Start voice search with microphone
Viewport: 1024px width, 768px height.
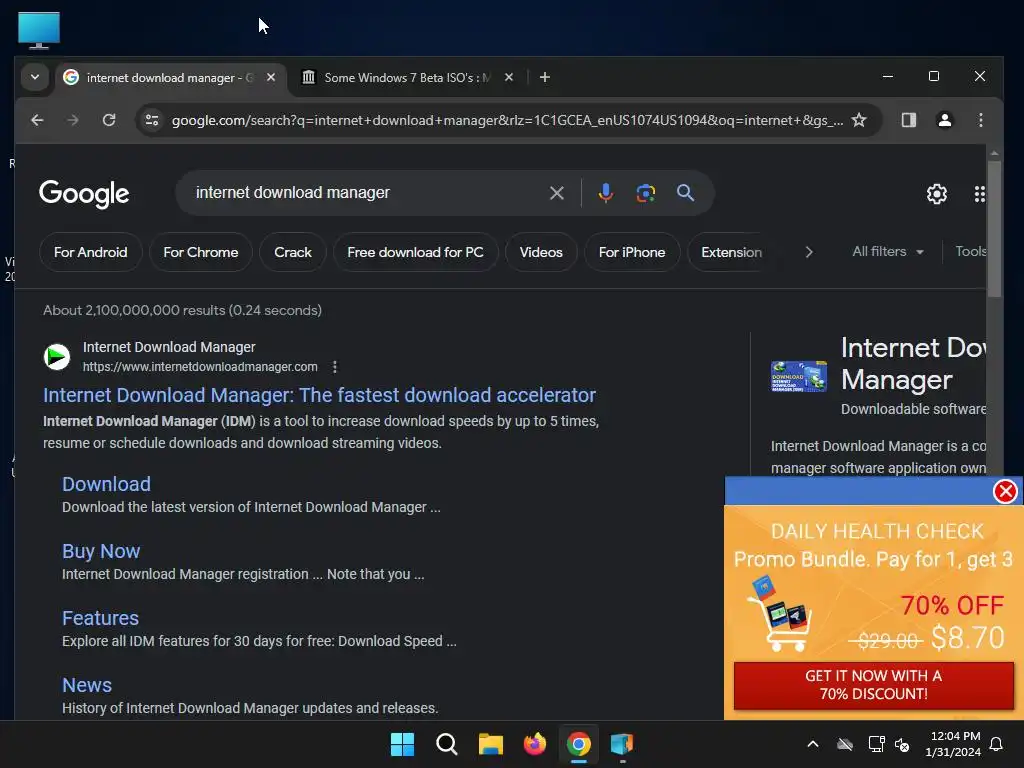(605, 193)
